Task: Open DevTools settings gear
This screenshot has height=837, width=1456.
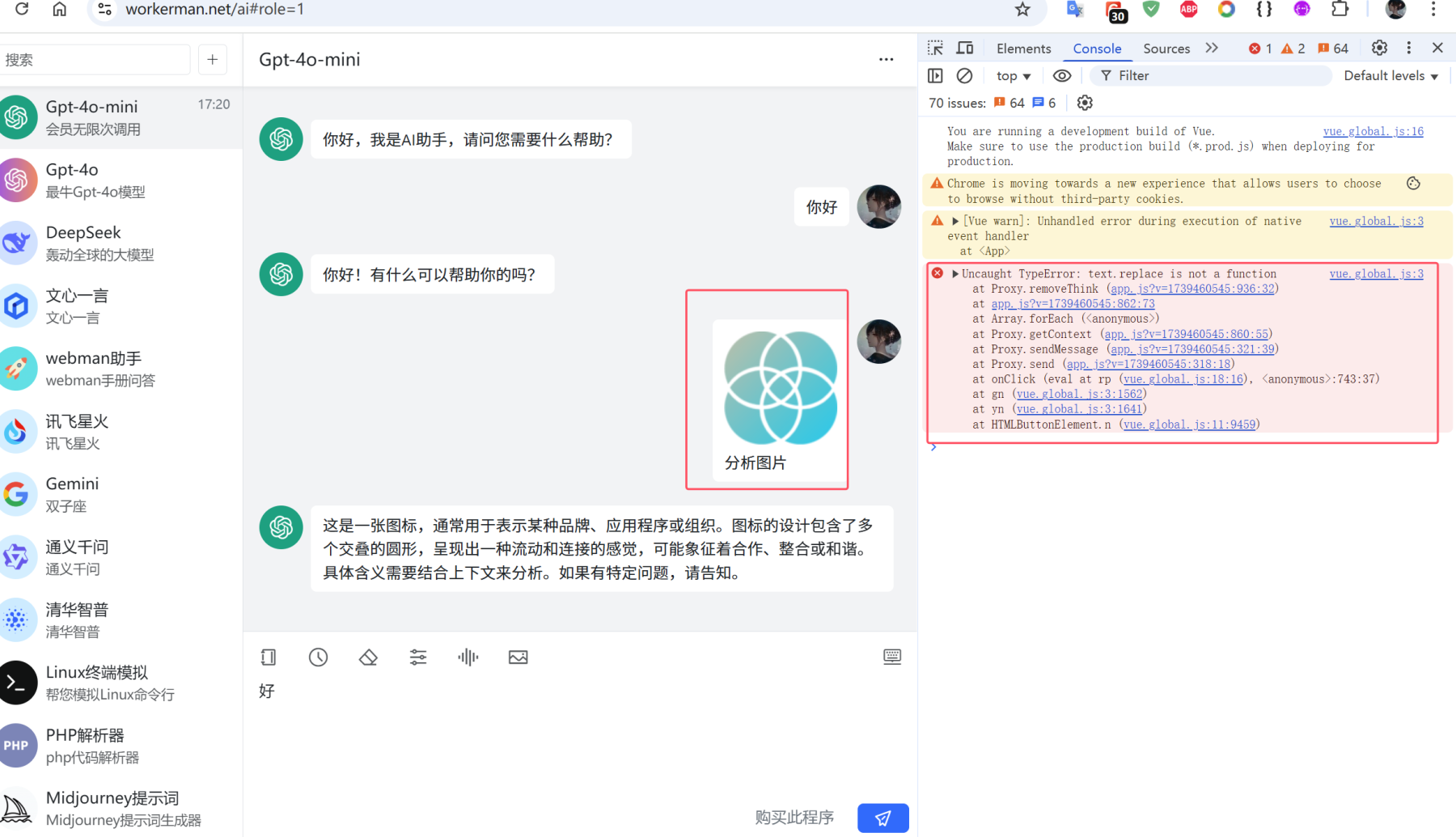Action: click(x=1380, y=48)
